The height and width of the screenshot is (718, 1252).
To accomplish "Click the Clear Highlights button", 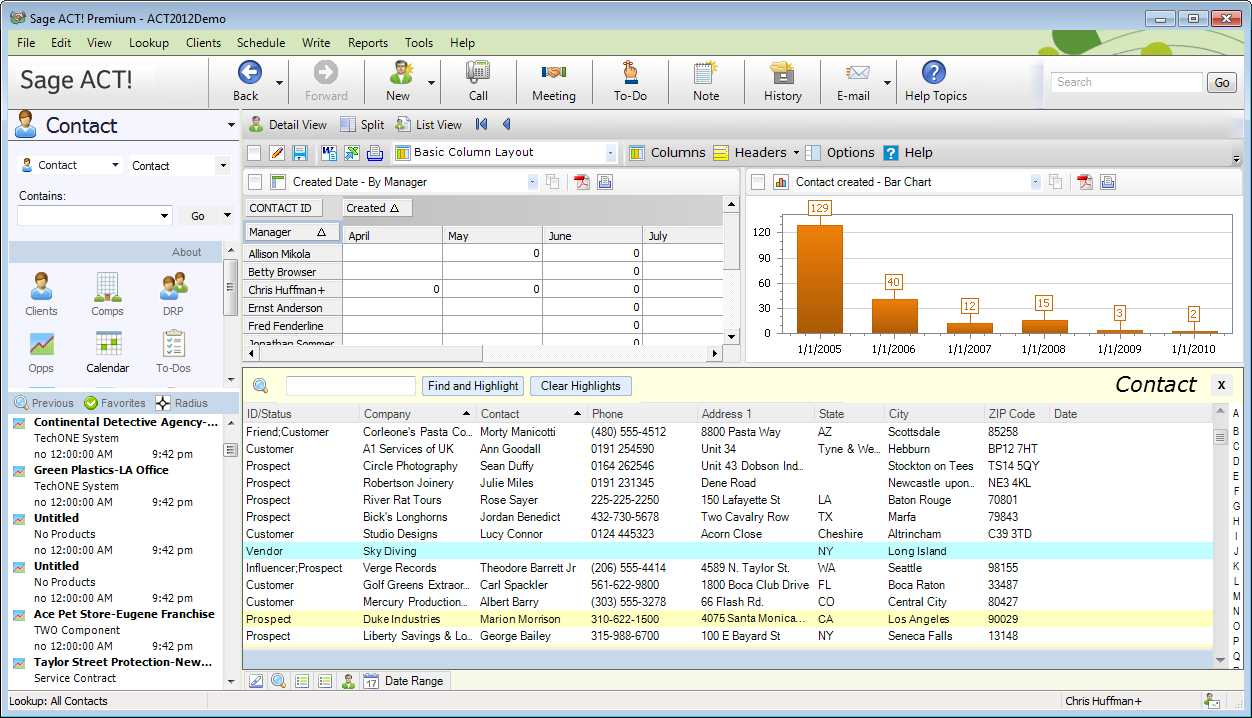I will [581, 386].
